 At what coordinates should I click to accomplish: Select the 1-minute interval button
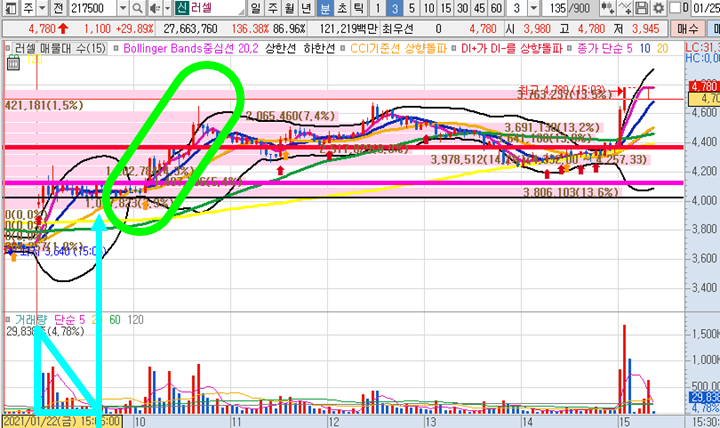pos(377,8)
